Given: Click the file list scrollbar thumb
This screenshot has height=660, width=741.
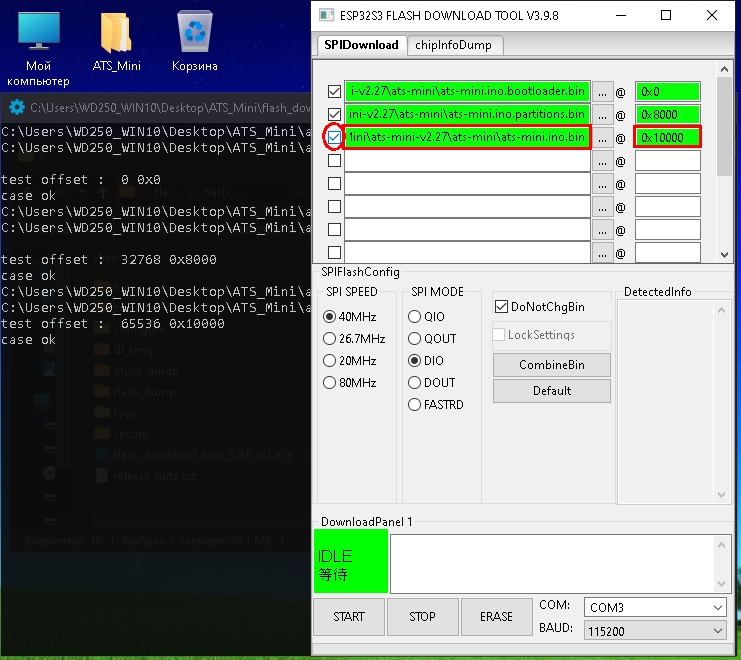Looking at the screenshot, I should 724,127.
